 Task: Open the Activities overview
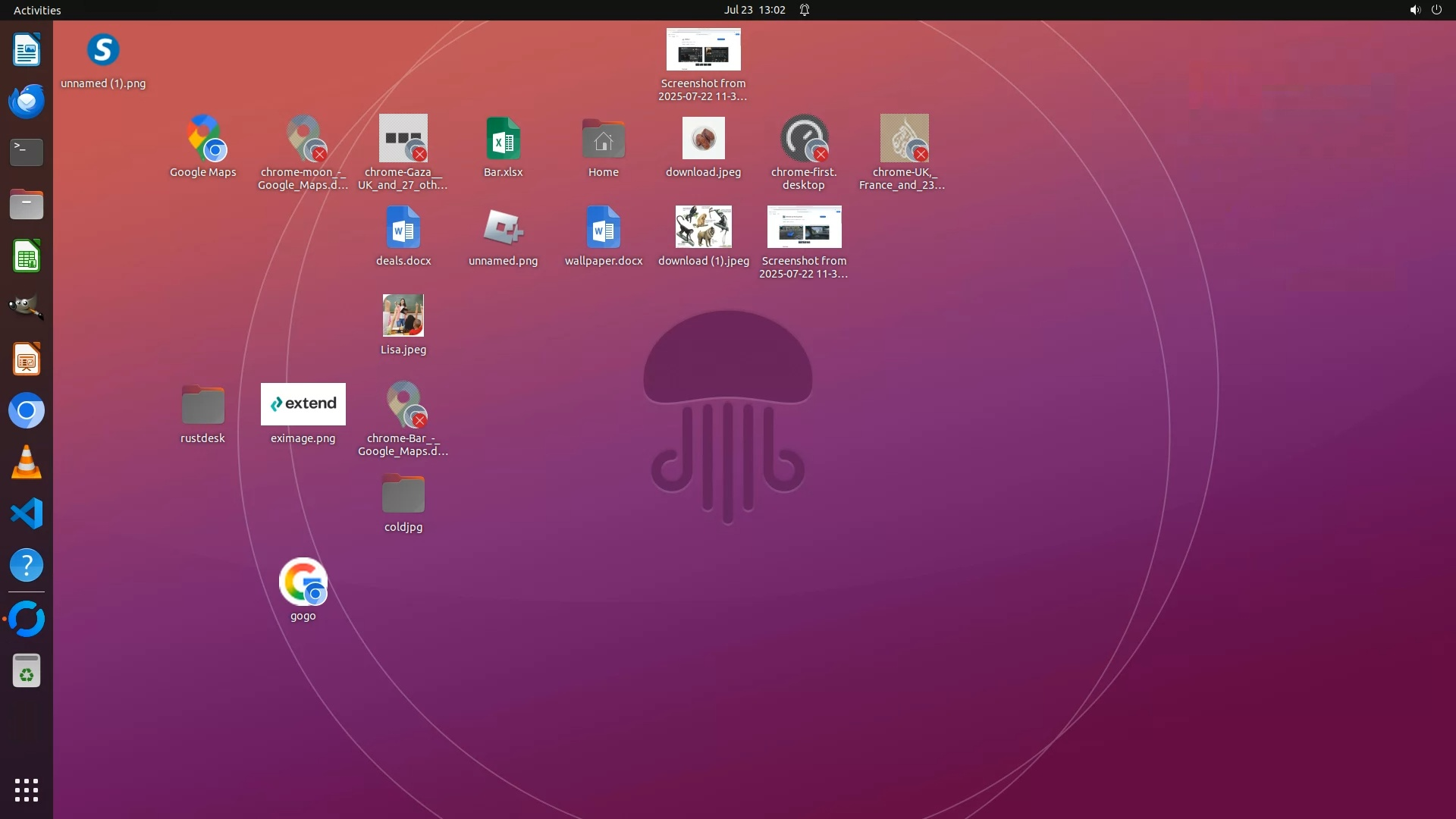[37, 10]
